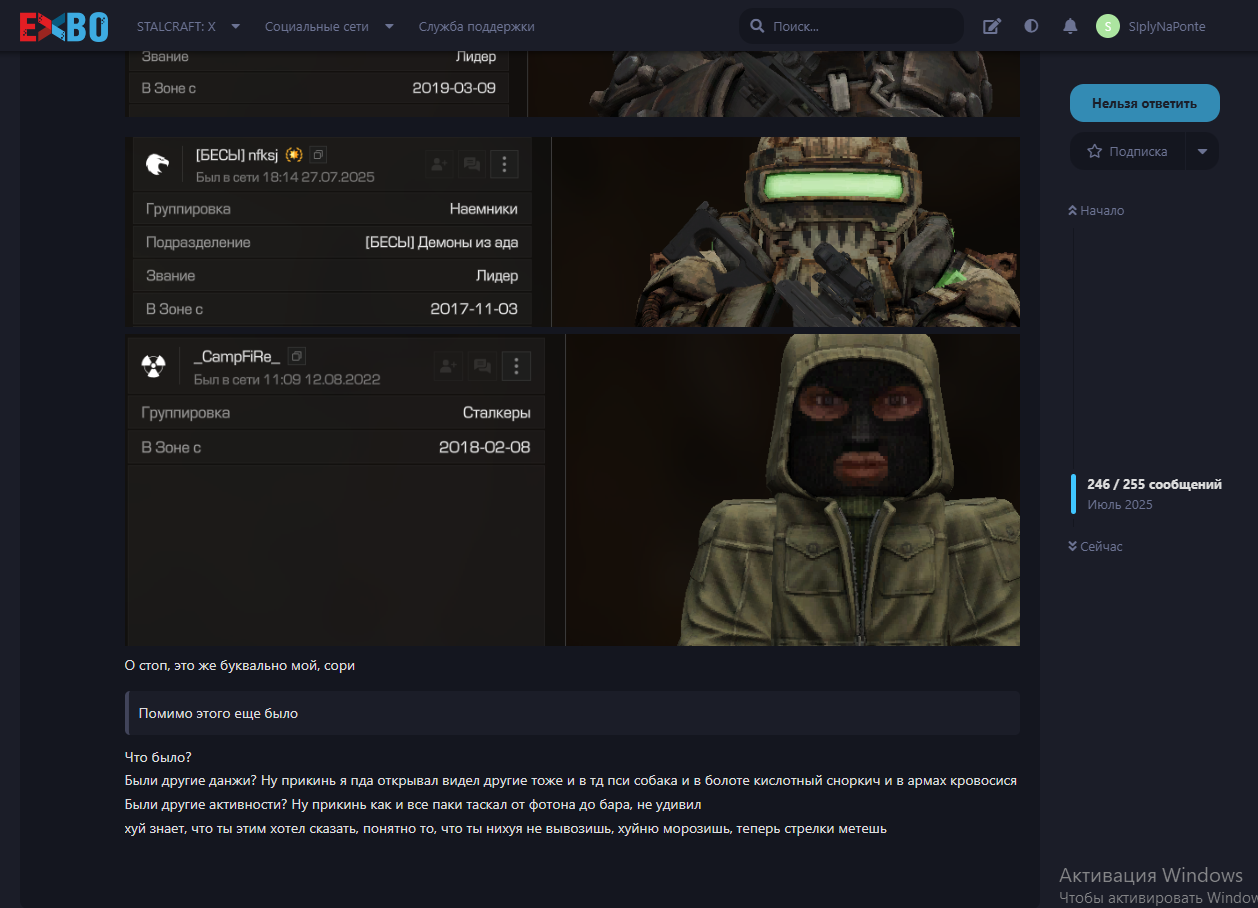Screen dimensions: 1258x908
Task: Click the magnifier icon in search bar
Action: (757, 26)
